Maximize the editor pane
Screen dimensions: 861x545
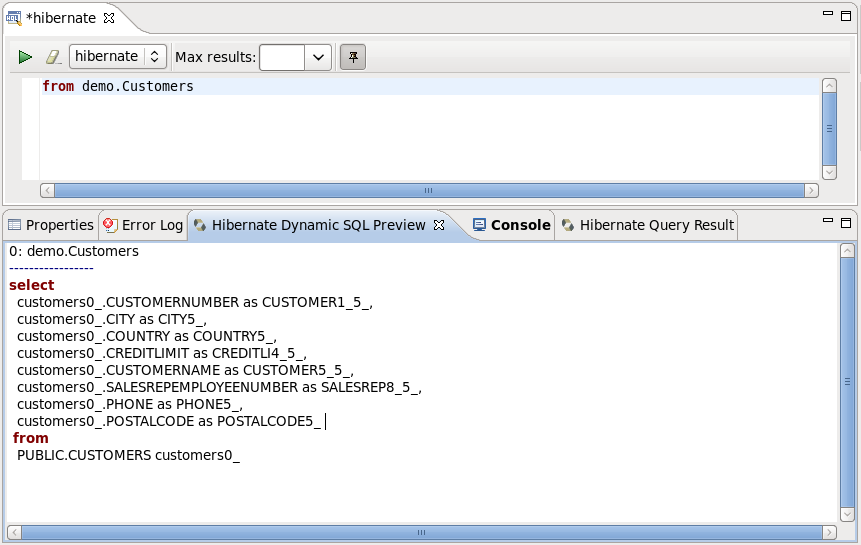click(846, 16)
